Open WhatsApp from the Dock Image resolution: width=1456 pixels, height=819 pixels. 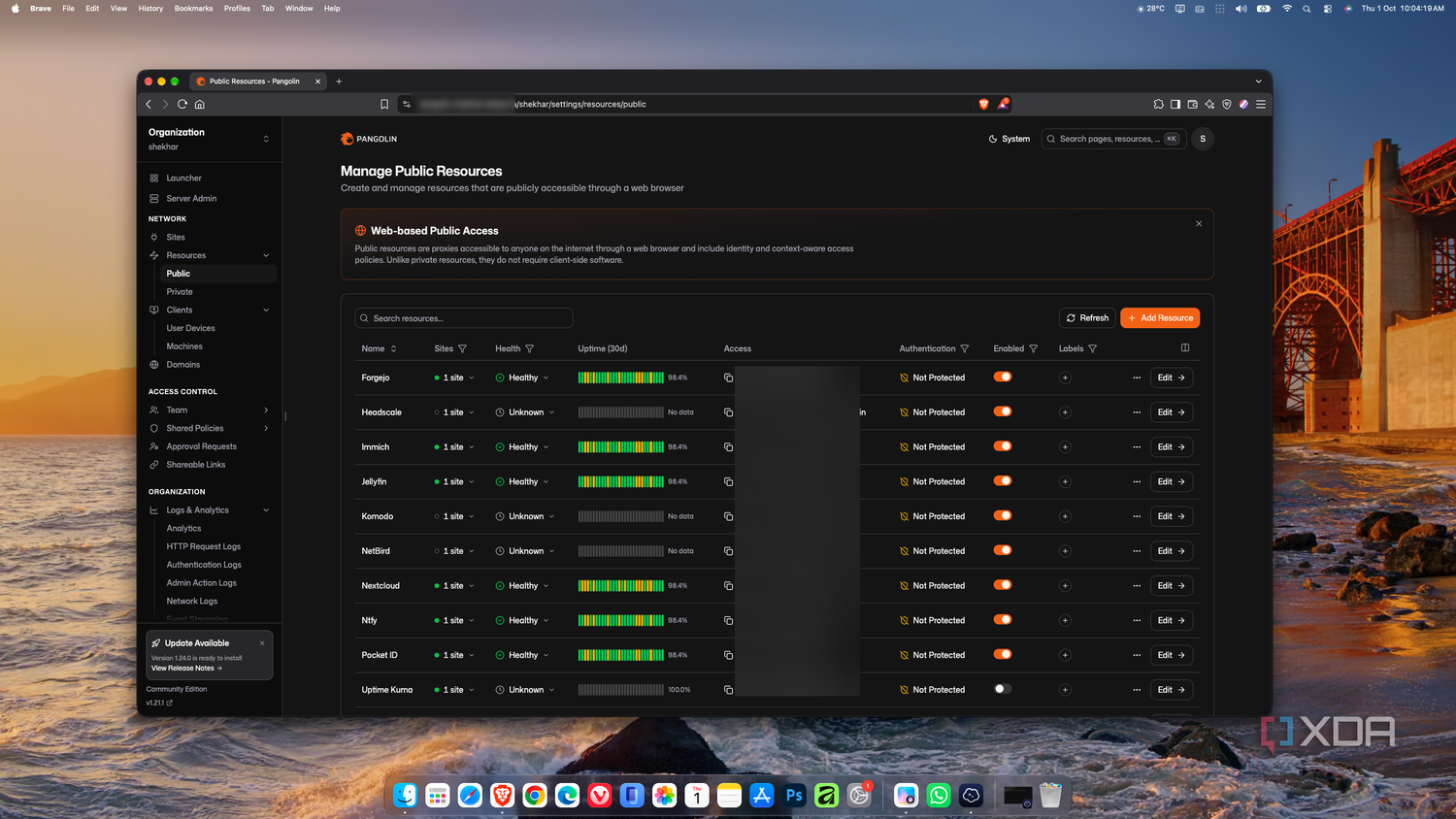point(939,796)
